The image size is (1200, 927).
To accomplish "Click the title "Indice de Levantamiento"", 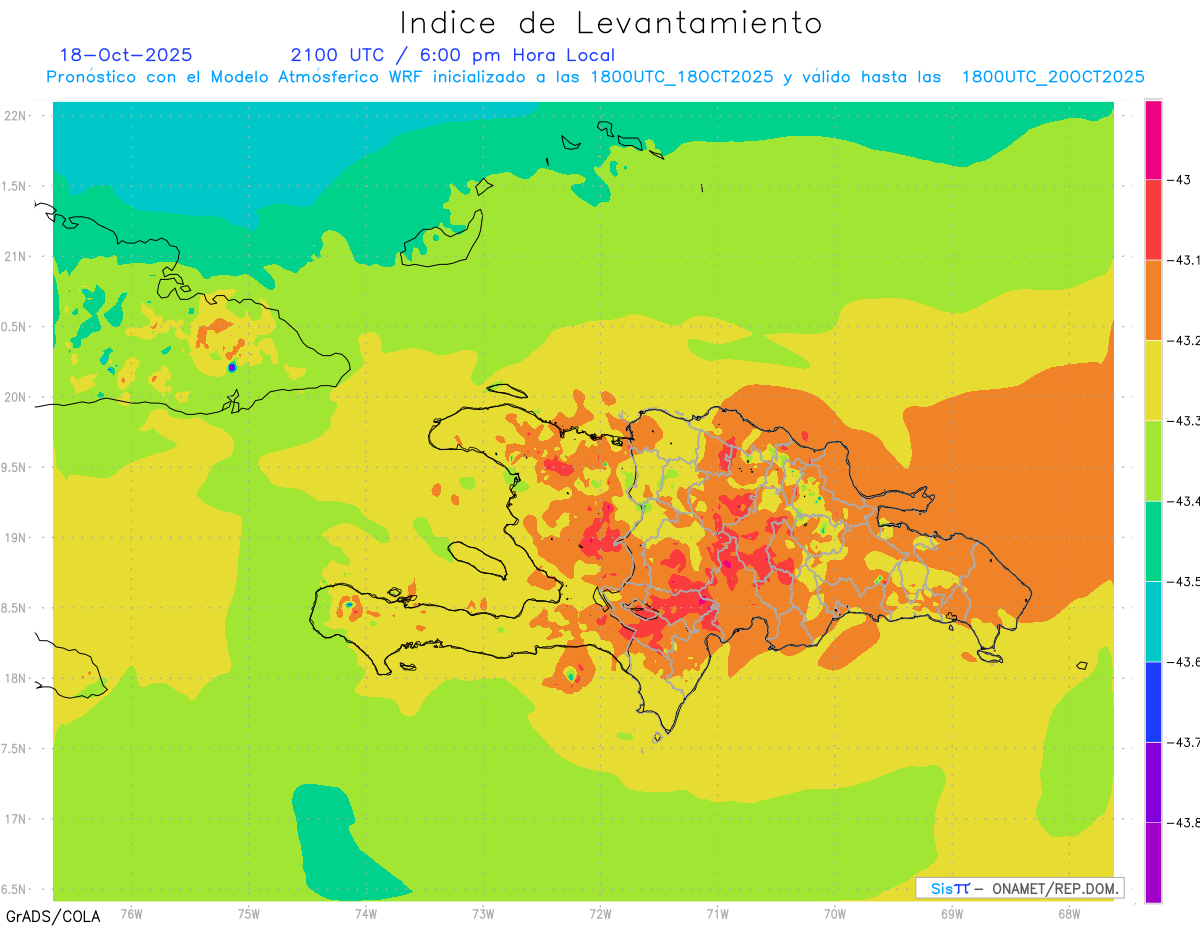I will tap(611, 22).
